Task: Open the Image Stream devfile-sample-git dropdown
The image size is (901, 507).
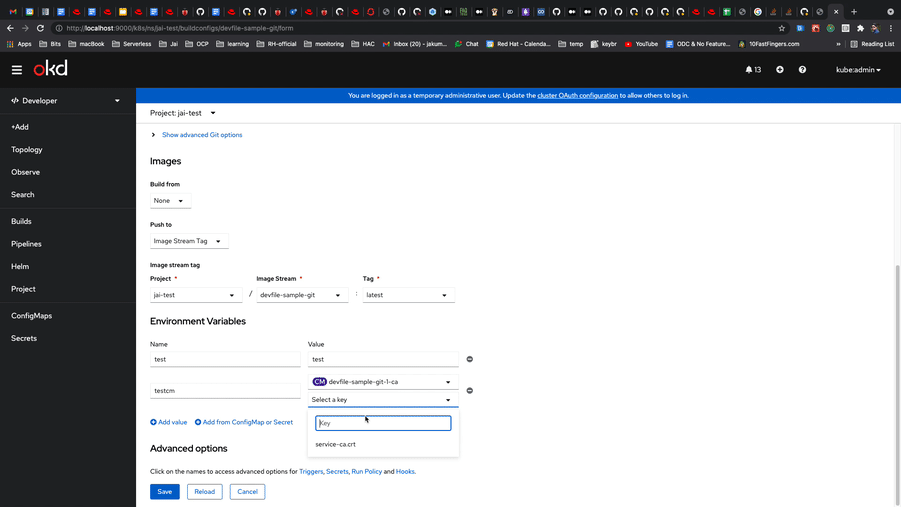Action: (x=302, y=295)
